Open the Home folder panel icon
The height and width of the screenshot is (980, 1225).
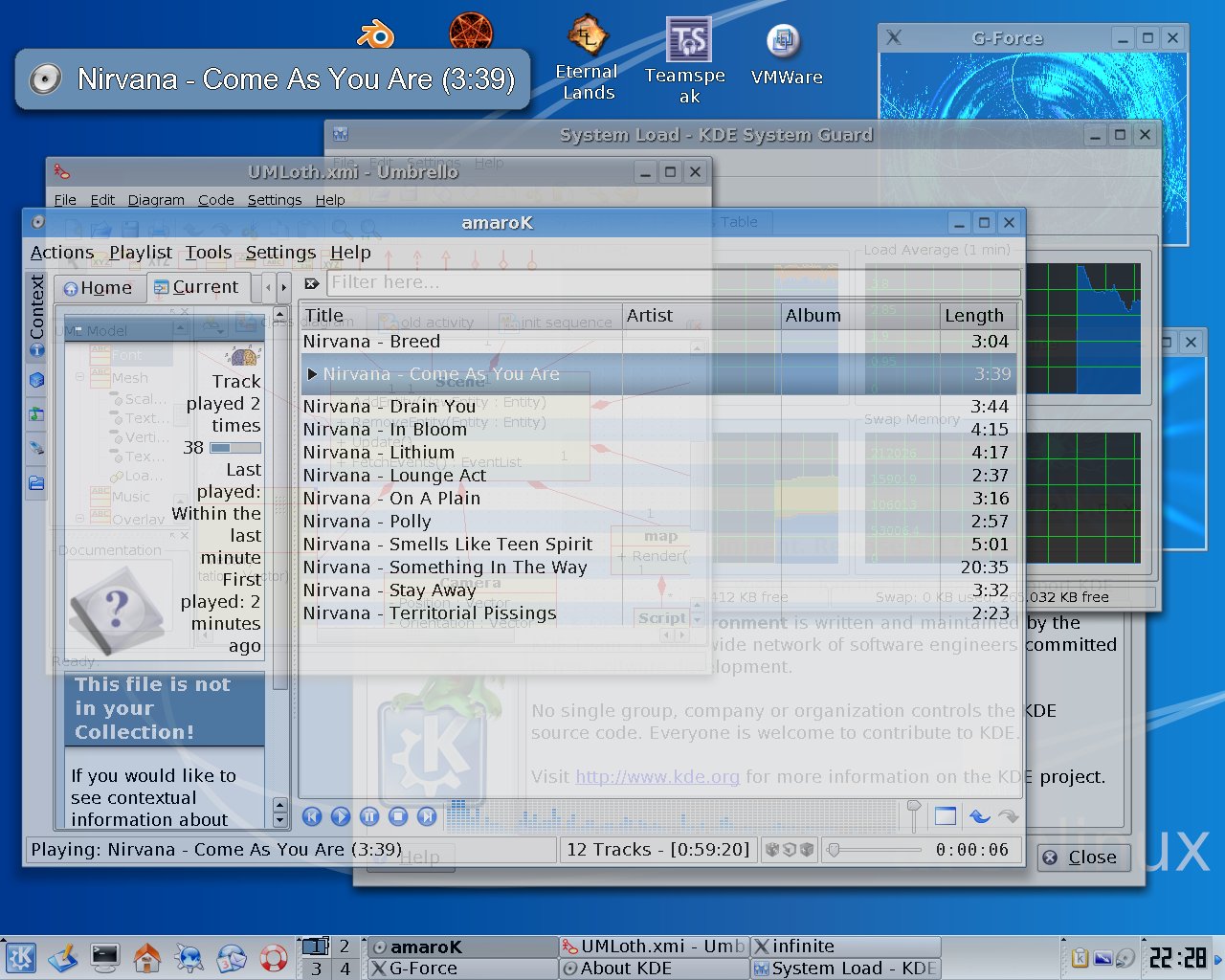point(147,957)
